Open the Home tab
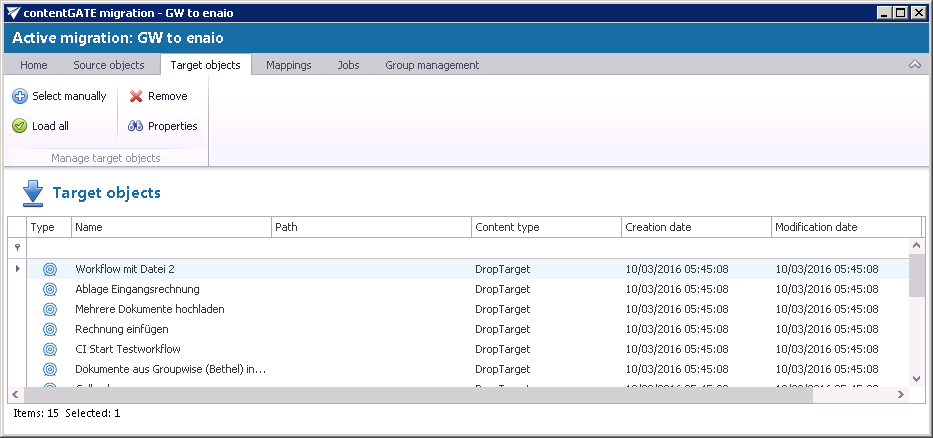The width and height of the screenshot is (933, 438). [34, 65]
